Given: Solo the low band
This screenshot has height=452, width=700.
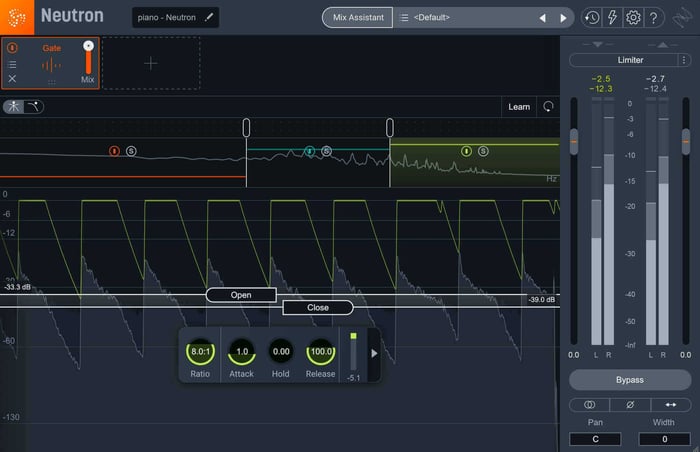Looking at the screenshot, I should pyautogui.click(x=131, y=151).
